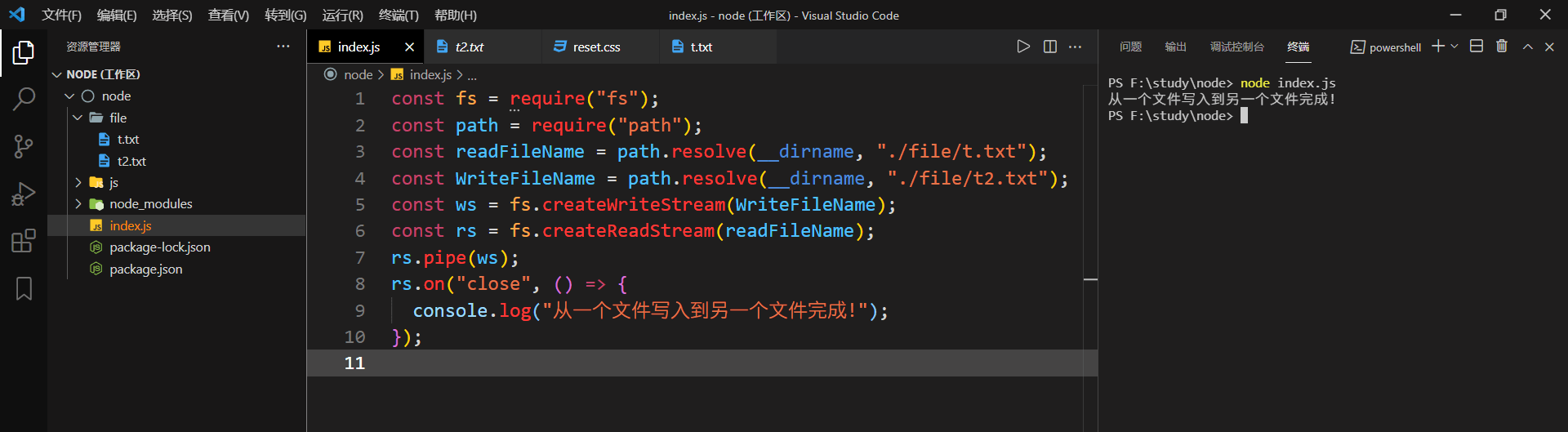Open the 选择(S) menu
Viewport: 1568px width, 432px height.
tap(172, 15)
